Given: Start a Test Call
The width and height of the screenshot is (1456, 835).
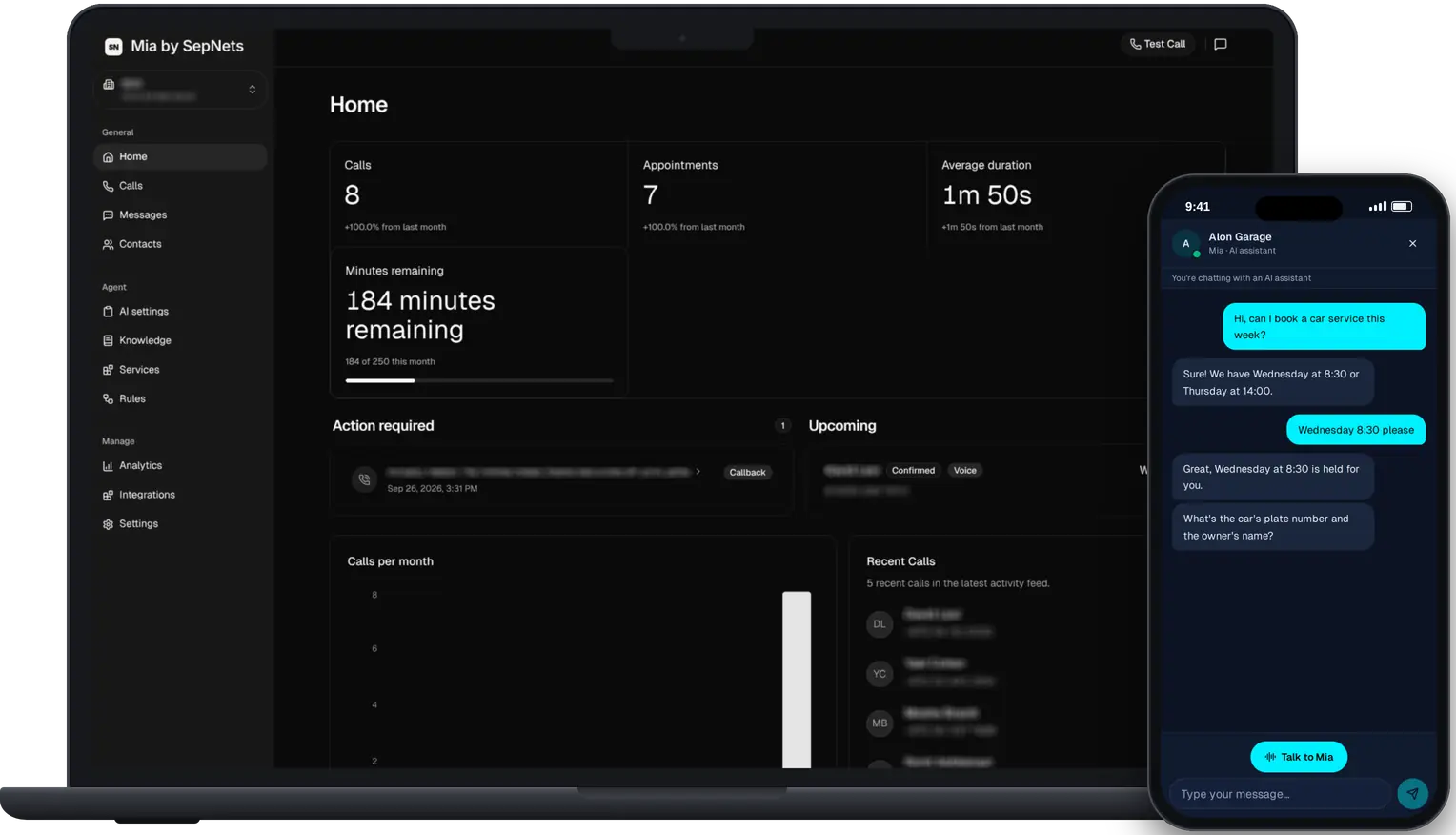Looking at the screenshot, I should coord(1158,44).
